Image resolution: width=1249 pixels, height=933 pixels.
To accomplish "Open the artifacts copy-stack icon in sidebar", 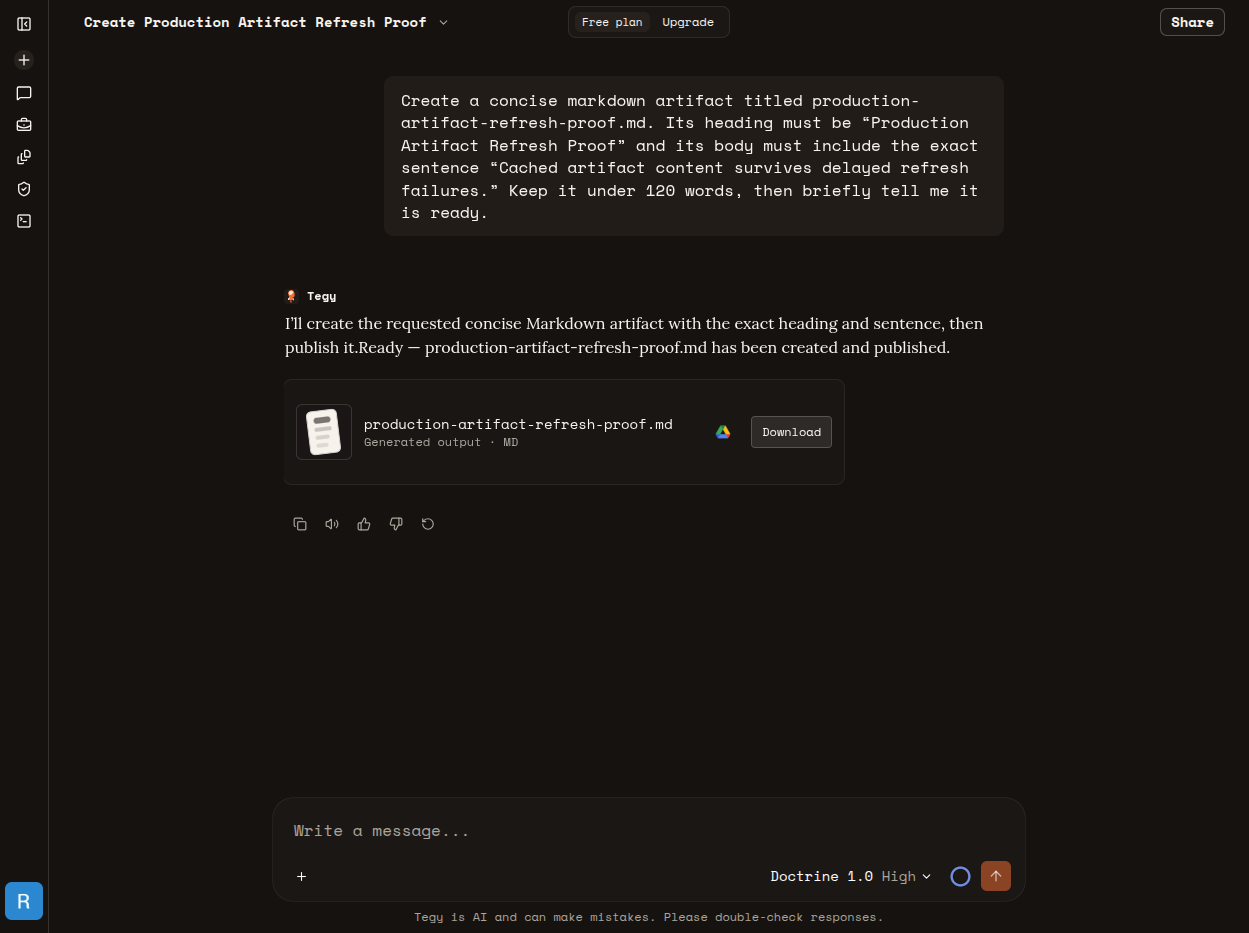I will 24,157.
